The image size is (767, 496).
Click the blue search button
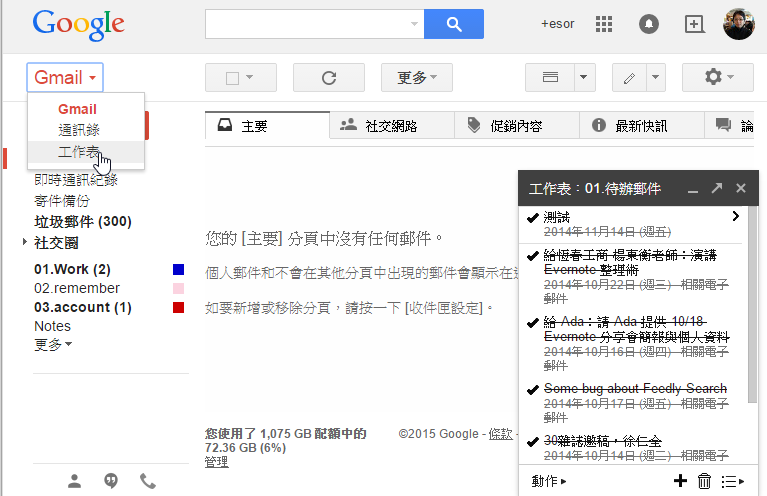pos(453,24)
